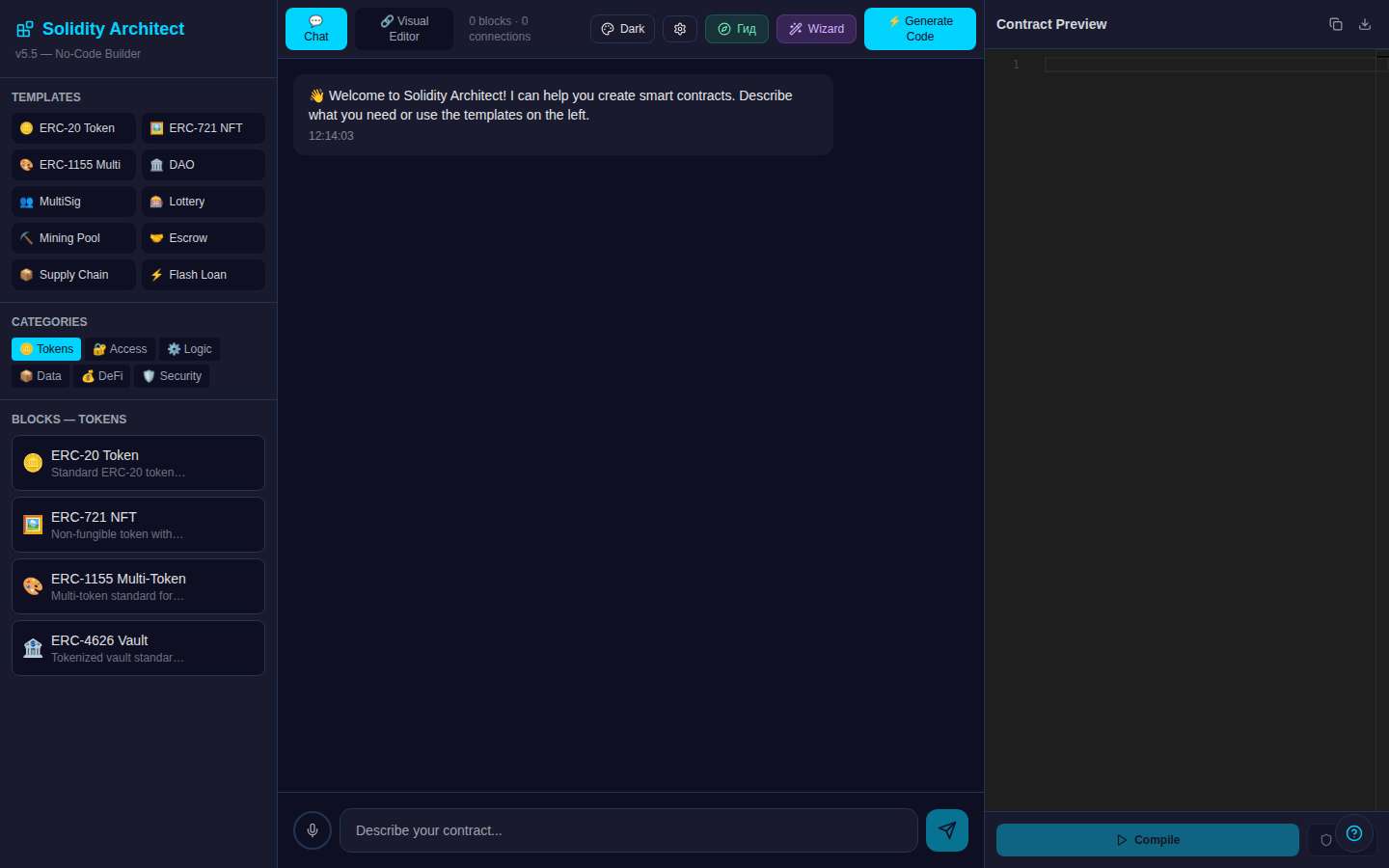Click the Compile button
The width and height of the screenshot is (1389, 868).
1148,840
